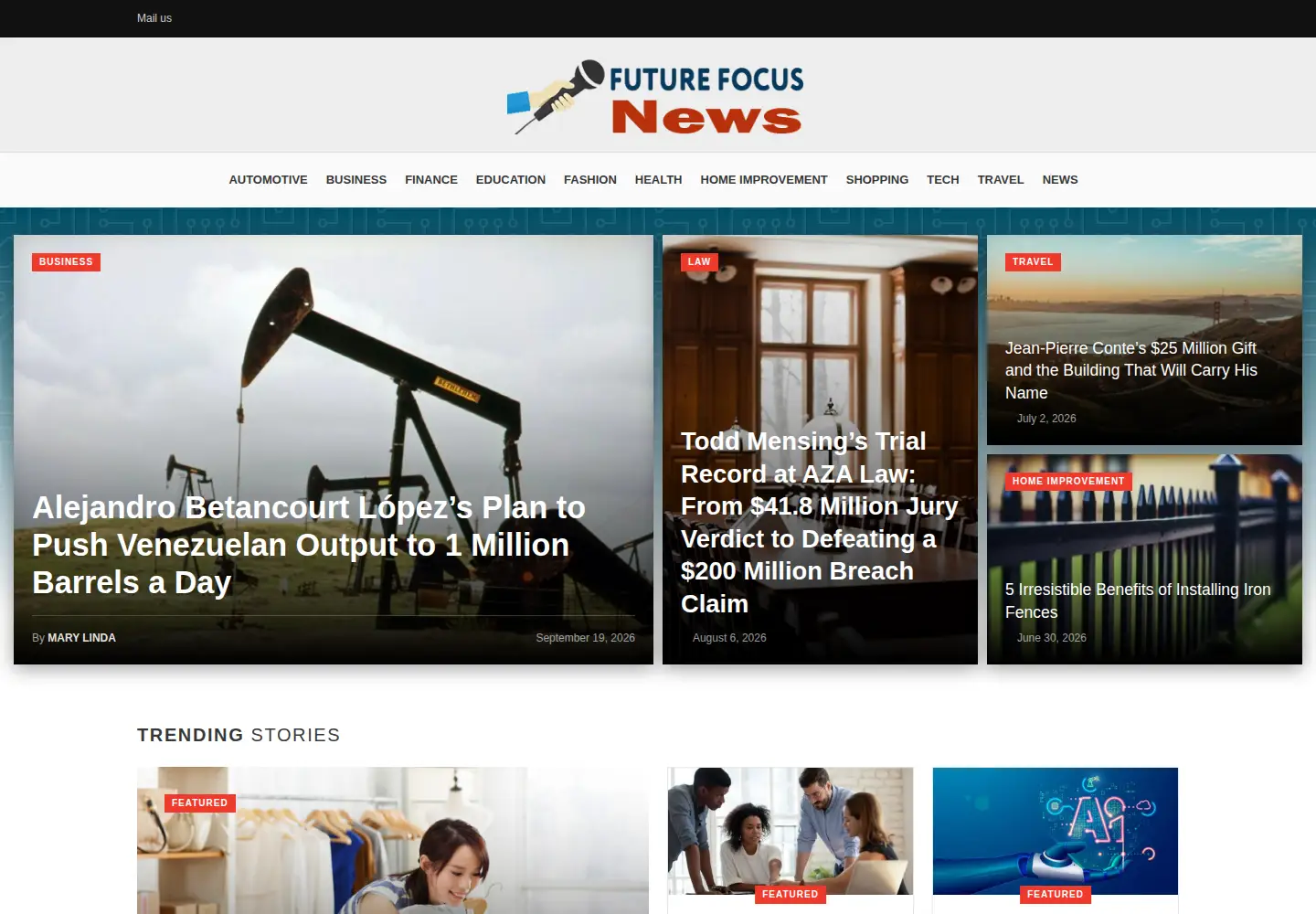Open the clothing store shopper thumbnail

coord(393,841)
